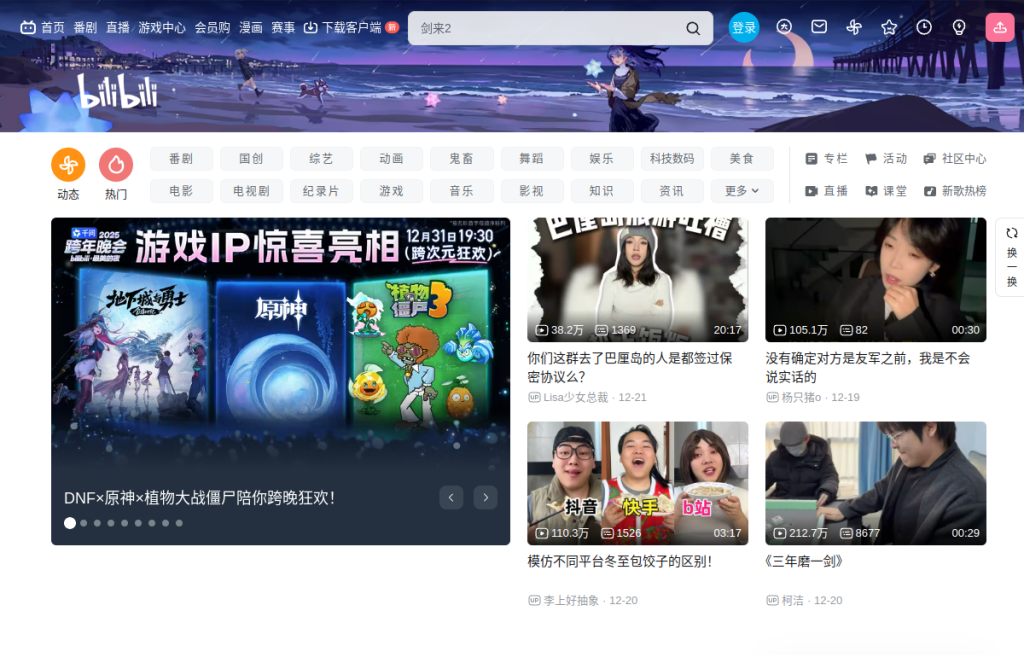Viewport: 1024px width, 655px height.
Task: Click the blue 登录 avatar button
Action: (x=744, y=27)
